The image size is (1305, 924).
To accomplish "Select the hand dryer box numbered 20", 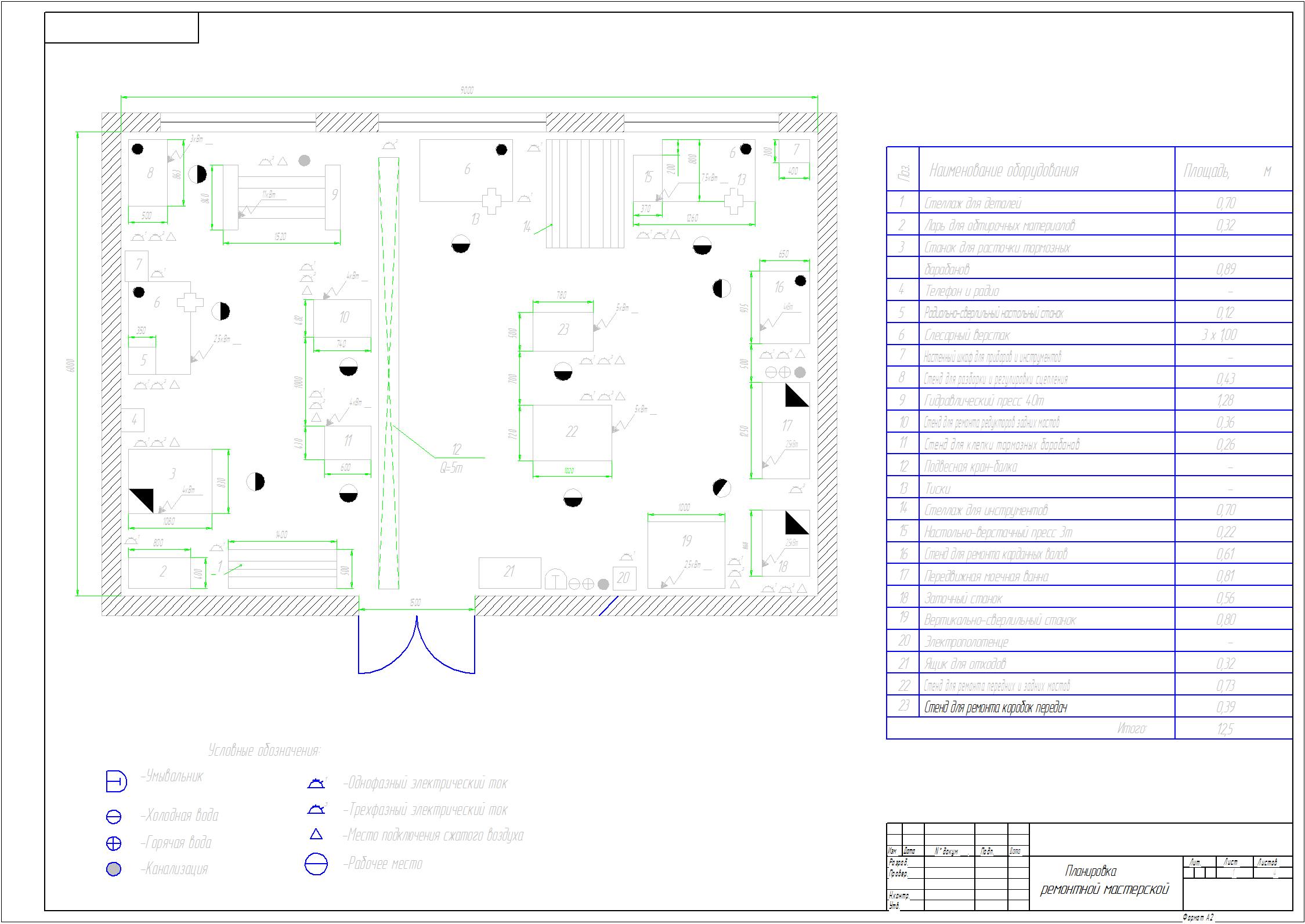I will [x=624, y=578].
